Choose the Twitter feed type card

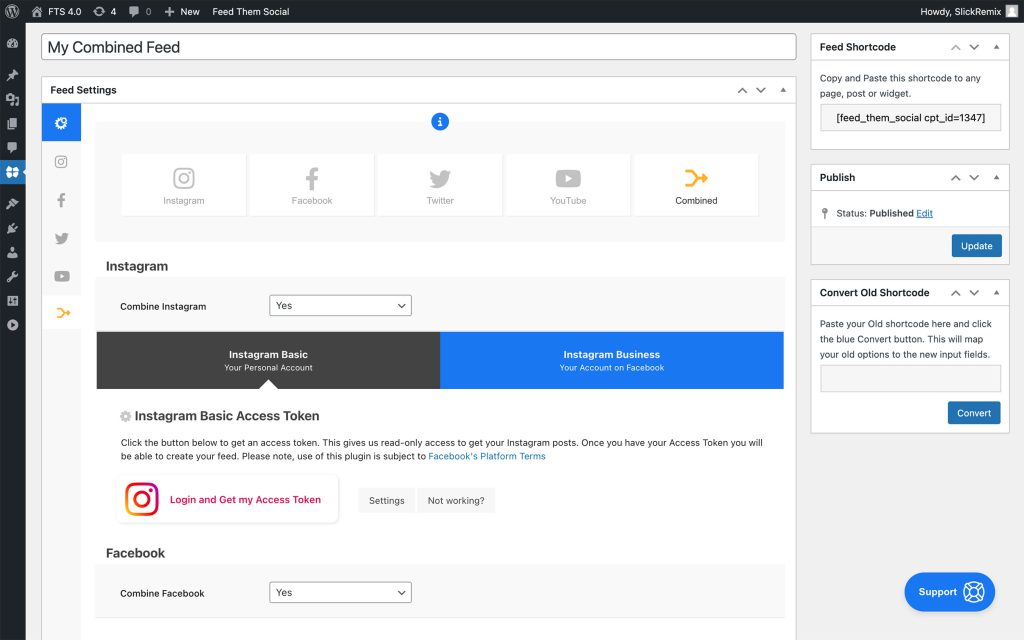click(440, 185)
